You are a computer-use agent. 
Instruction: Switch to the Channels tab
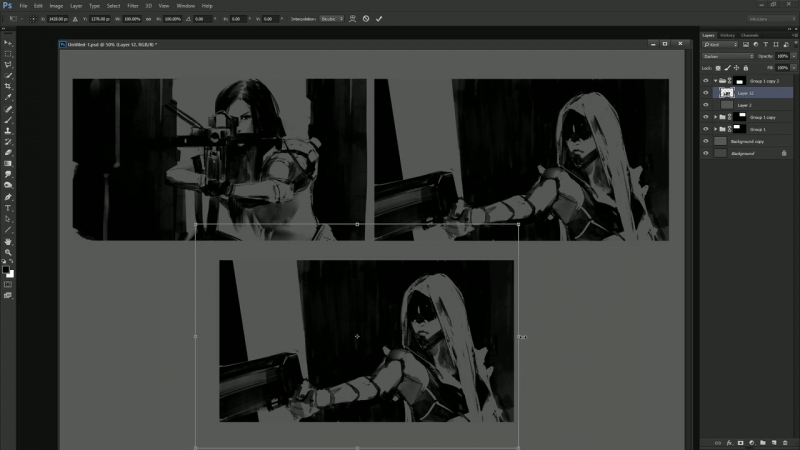[x=749, y=35]
